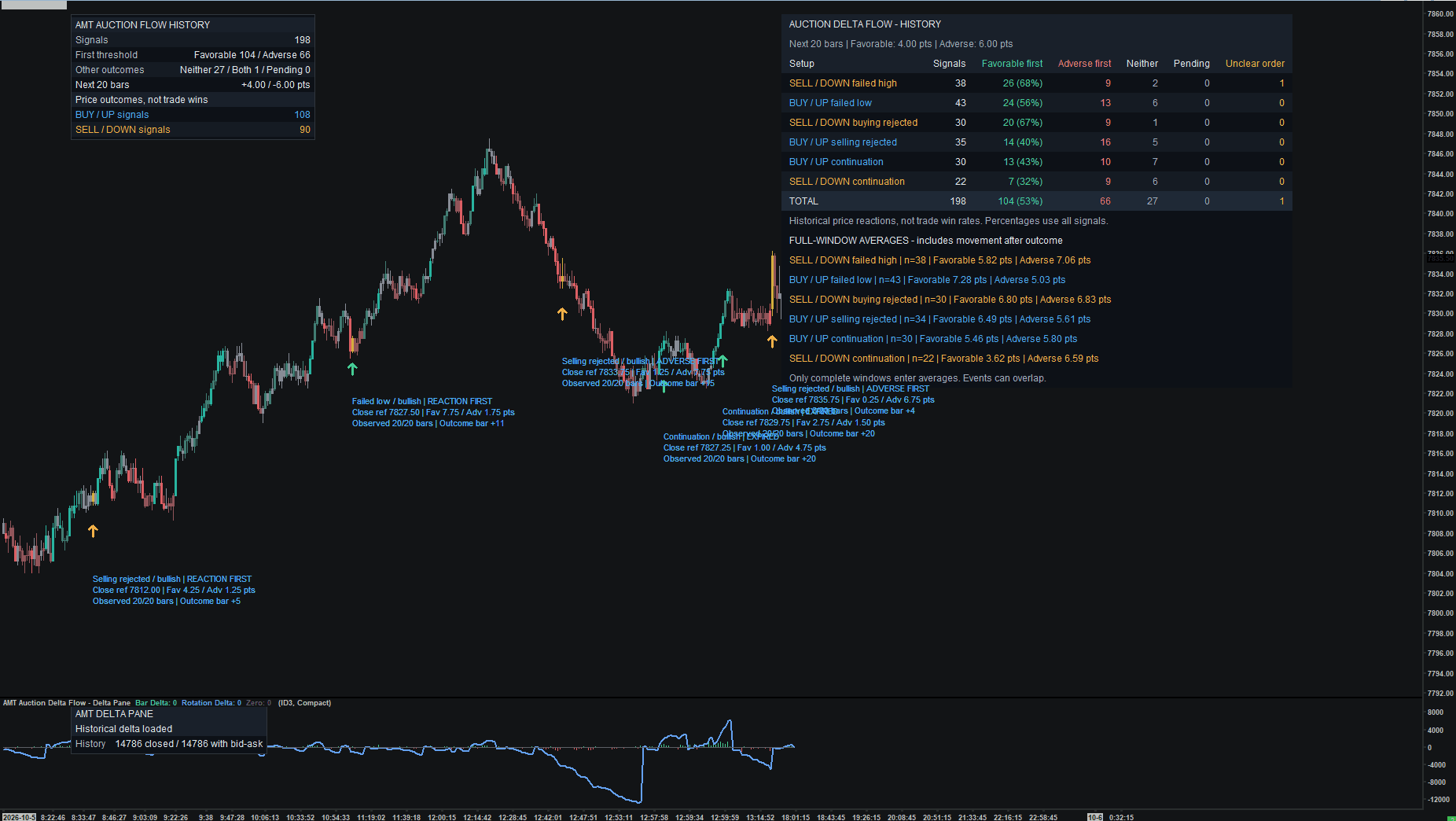Viewport: 1456px width, 821px height.
Task: Click the 'History 14786 closed' row in the delta pane
Action: click(x=169, y=744)
